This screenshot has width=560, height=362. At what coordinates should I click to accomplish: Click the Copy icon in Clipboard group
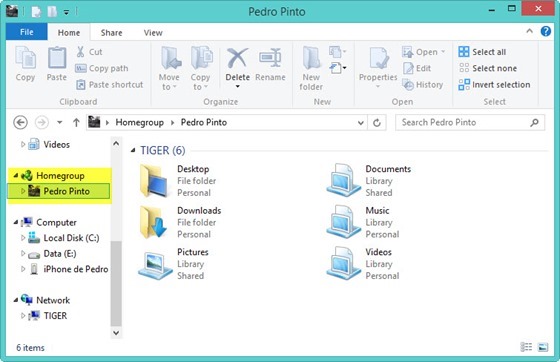[x=25, y=58]
